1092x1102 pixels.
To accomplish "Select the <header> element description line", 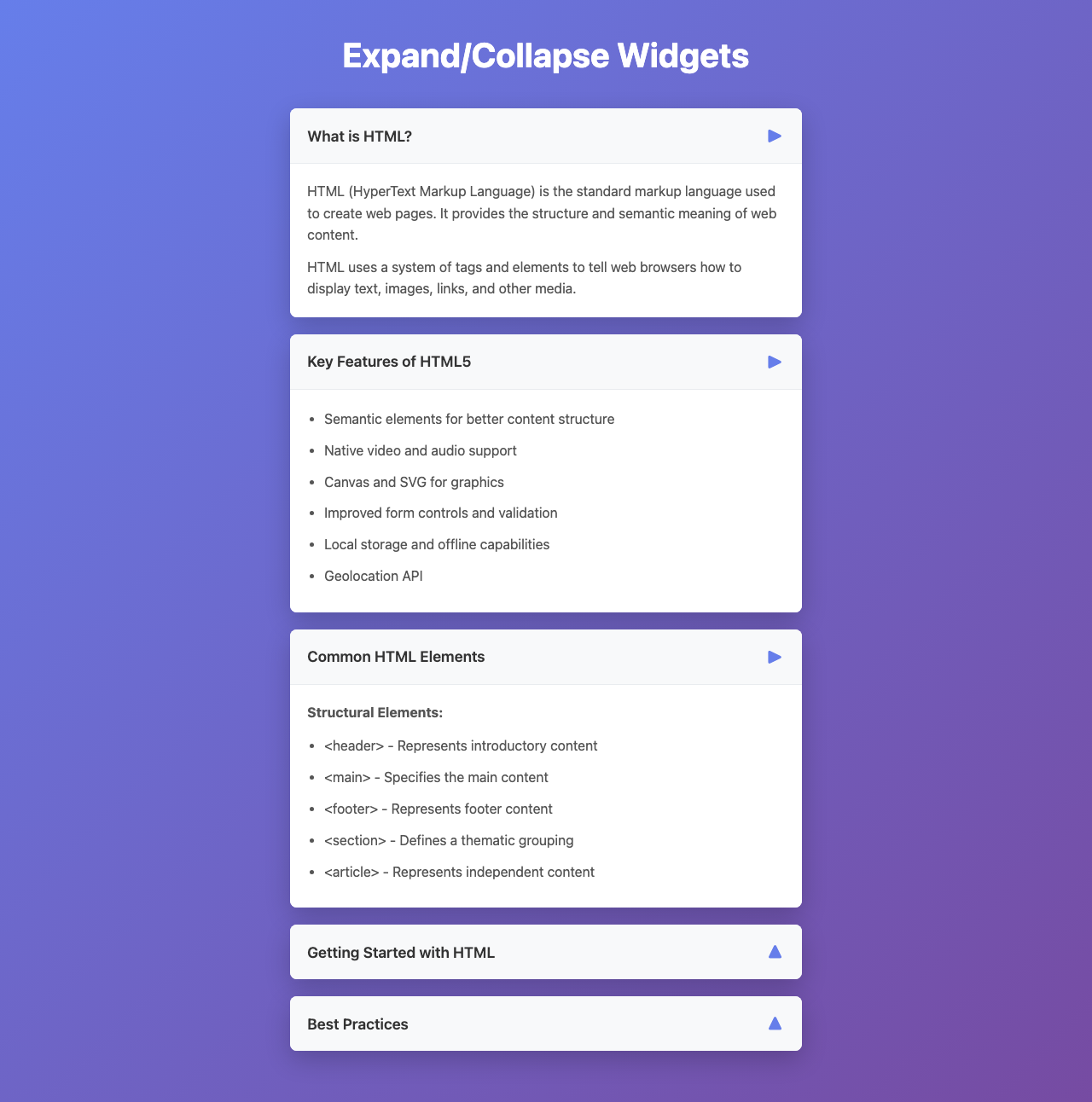I will pyautogui.click(x=461, y=745).
